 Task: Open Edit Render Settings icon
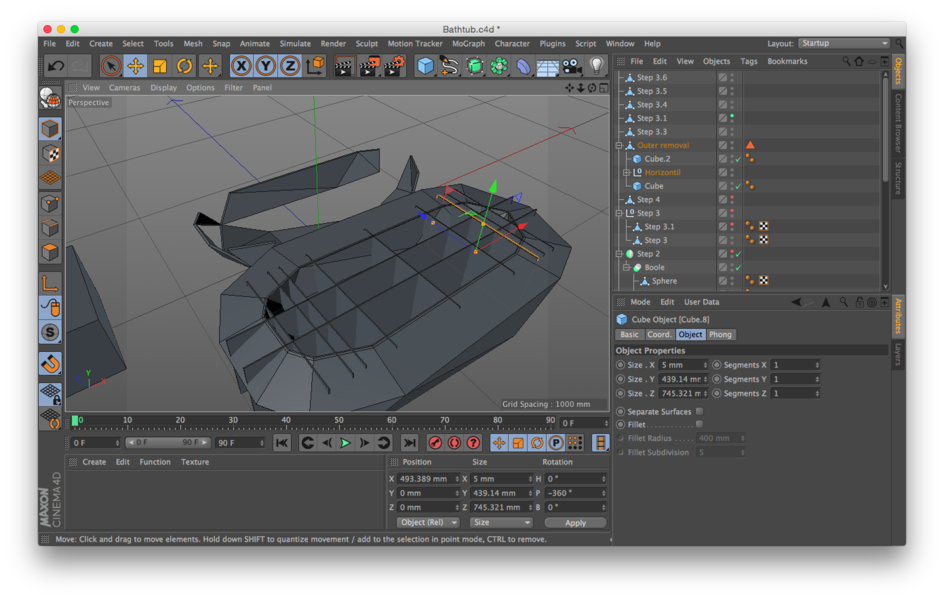394,66
